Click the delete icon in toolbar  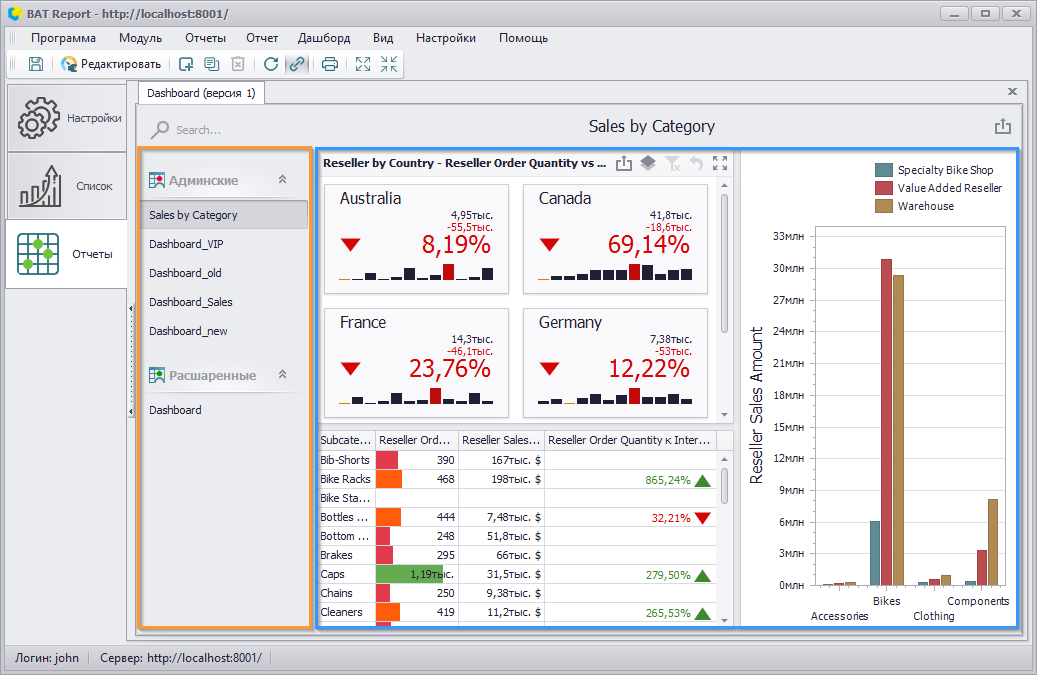pyautogui.click(x=238, y=63)
